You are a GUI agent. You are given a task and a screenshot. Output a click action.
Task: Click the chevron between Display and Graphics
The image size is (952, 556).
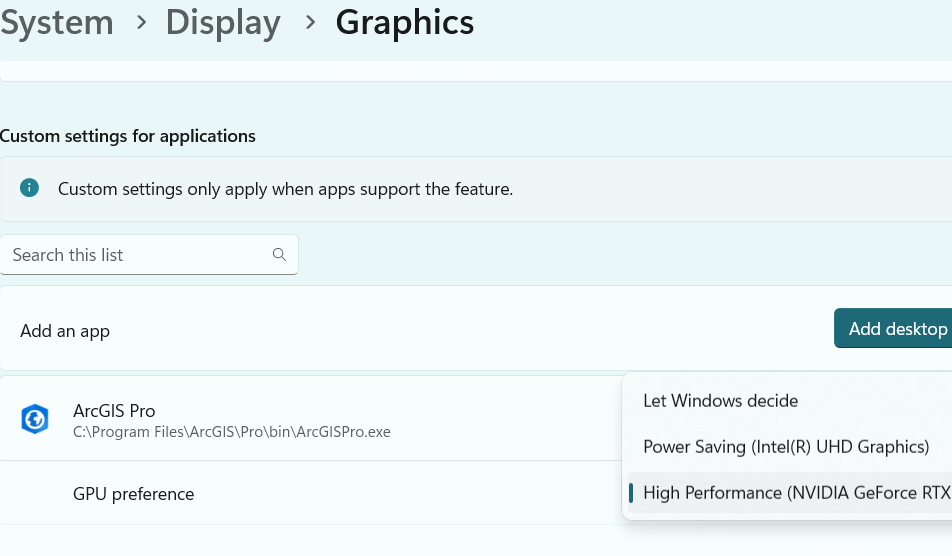[x=308, y=22]
